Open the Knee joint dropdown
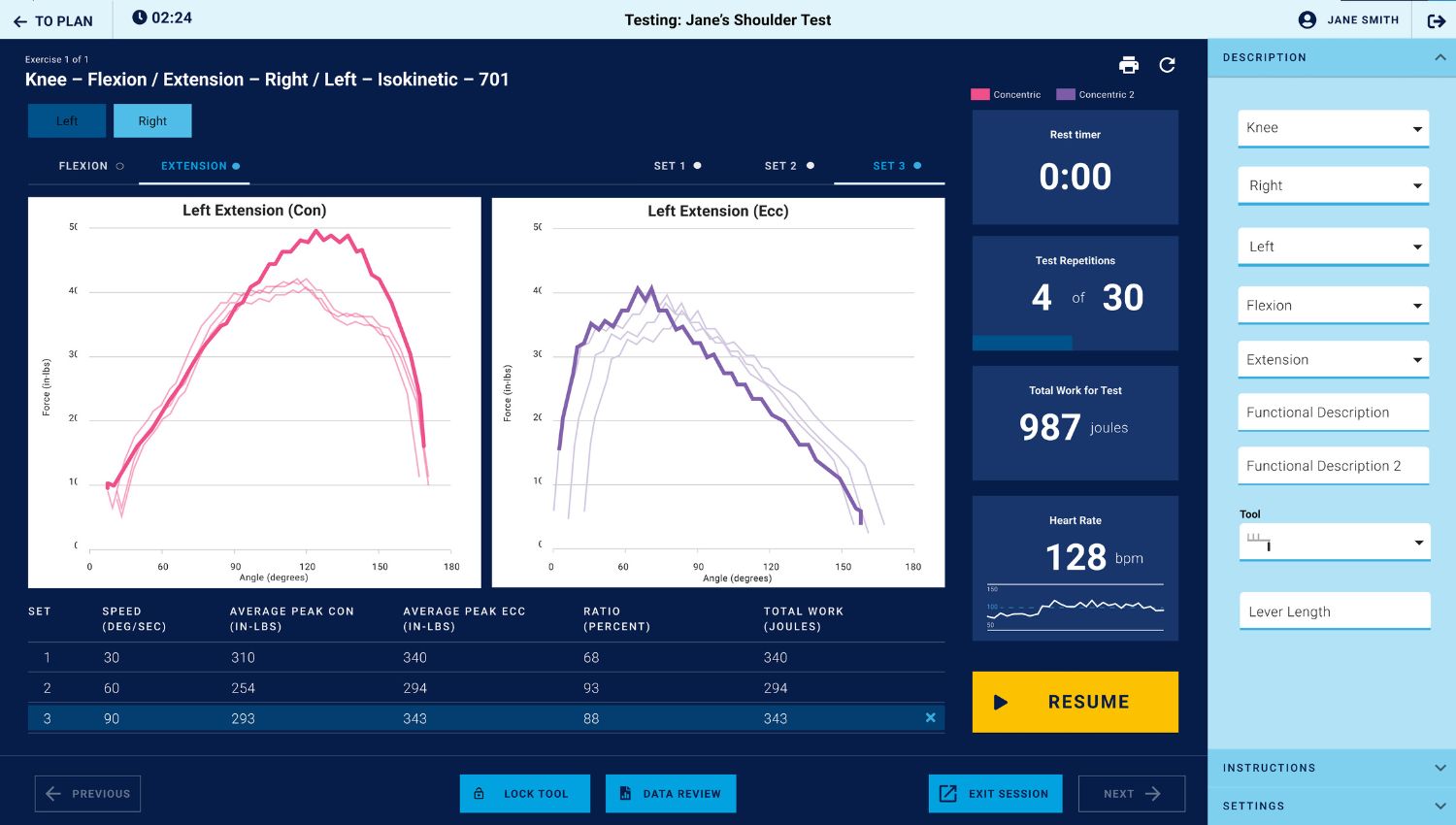 coord(1333,128)
